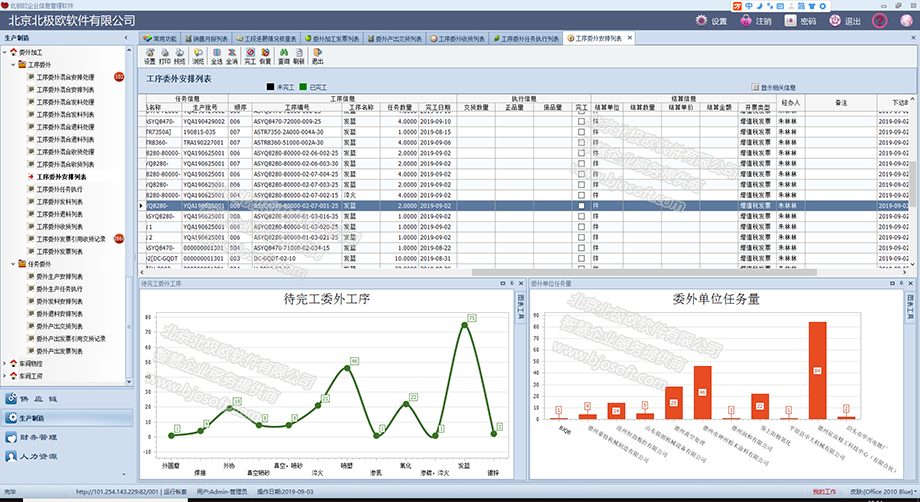Viewport: 920px width, 502px height.
Task: Switch to the 工序委外任务执行列表 tab
Action: [526, 39]
